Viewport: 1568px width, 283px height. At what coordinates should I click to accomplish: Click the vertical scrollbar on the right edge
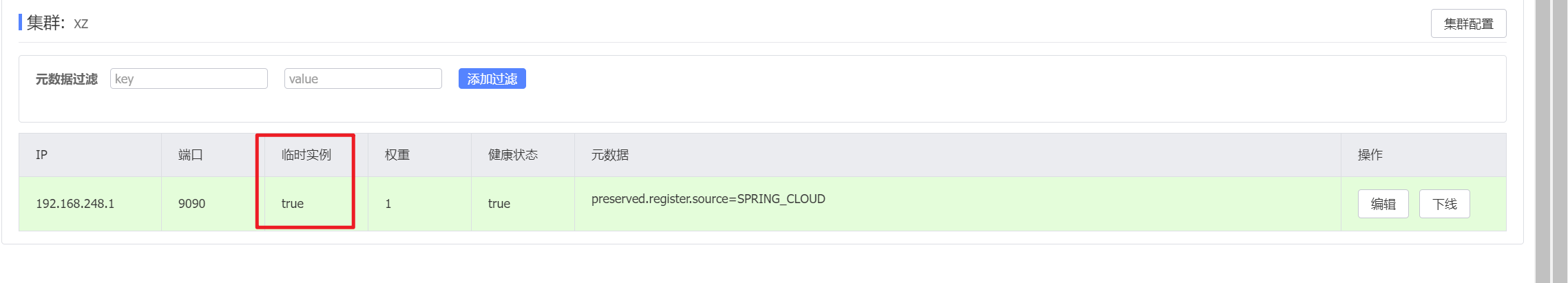(1543, 138)
